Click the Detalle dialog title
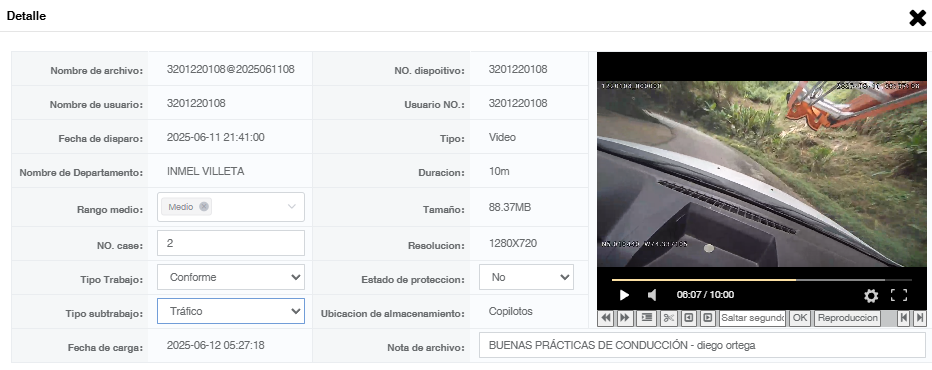 [x=26, y=16]
